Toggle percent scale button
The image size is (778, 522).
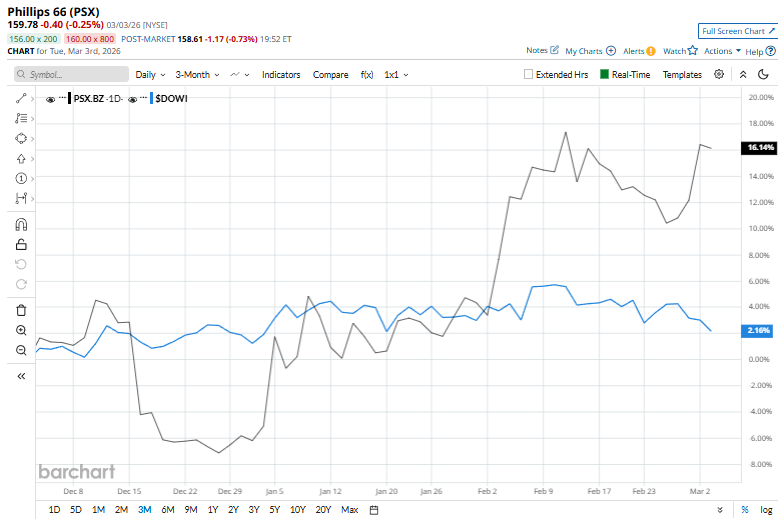coord(745,510)
